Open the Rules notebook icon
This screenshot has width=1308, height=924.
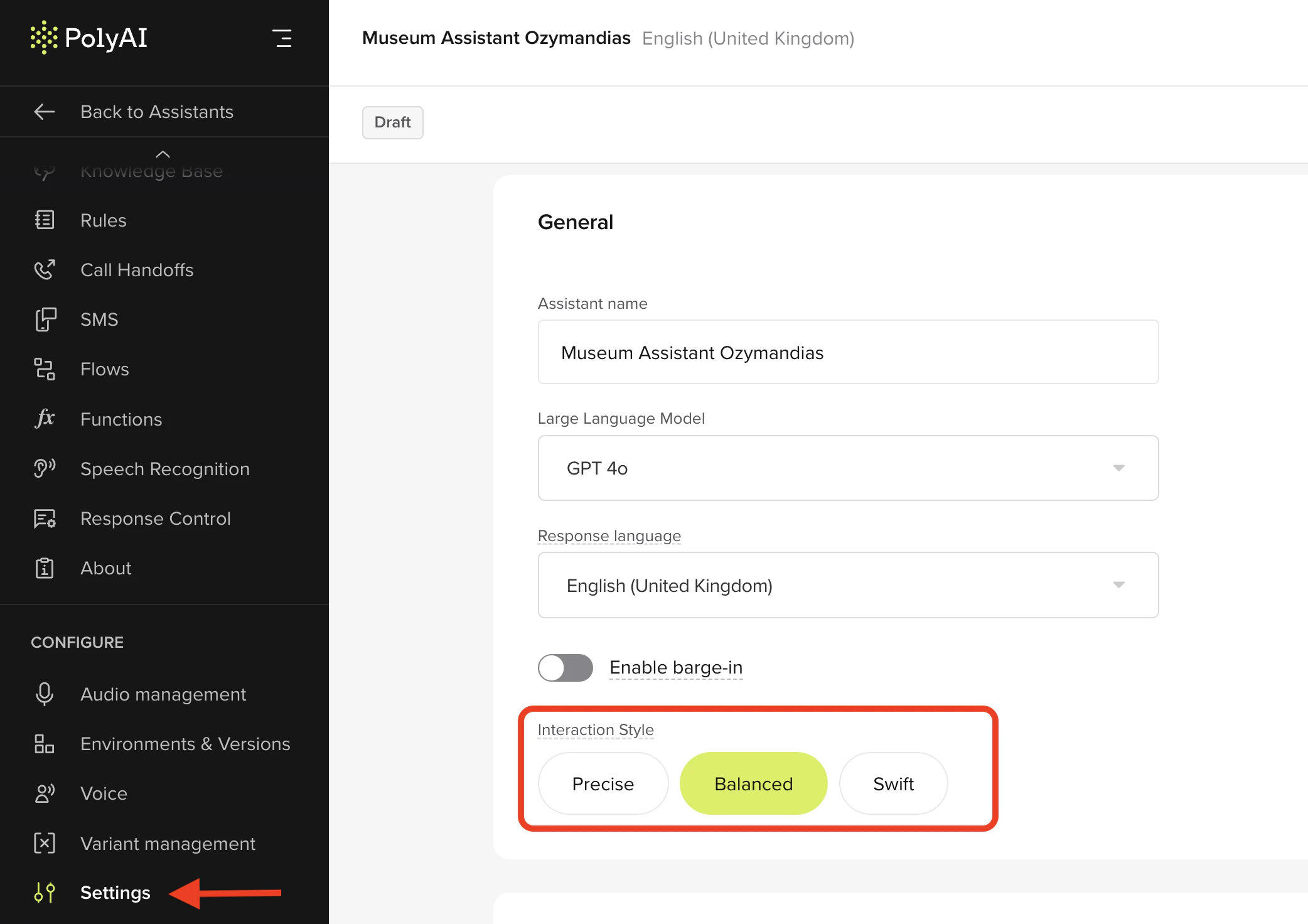coord(45,220)
